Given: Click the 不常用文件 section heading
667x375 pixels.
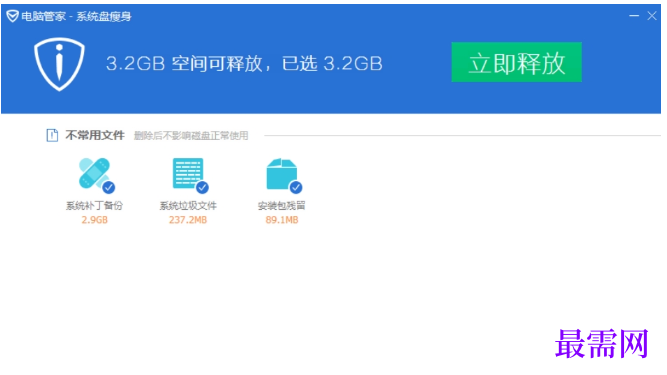Looking at the screenshot, I should 95,135.
